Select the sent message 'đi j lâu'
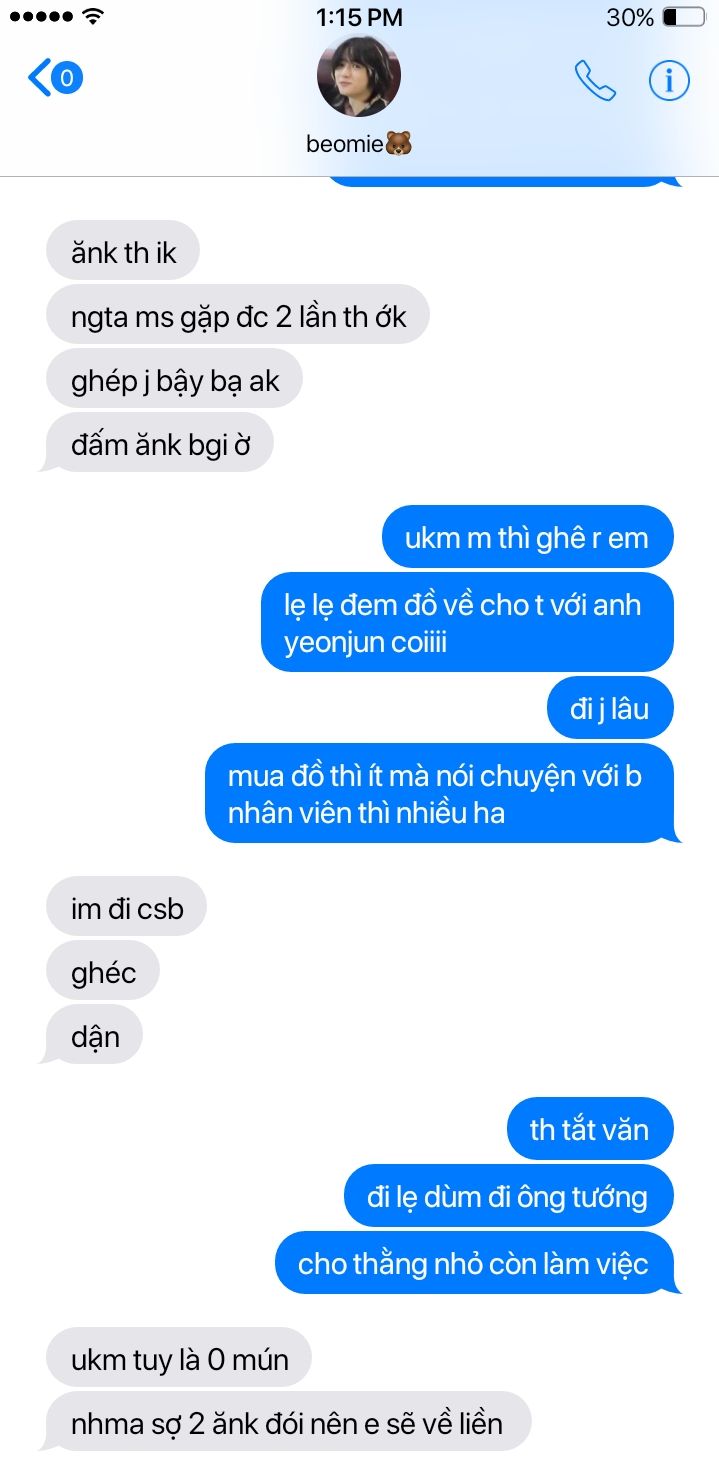This screenshot has width=719, height=1469. [609, 708]
